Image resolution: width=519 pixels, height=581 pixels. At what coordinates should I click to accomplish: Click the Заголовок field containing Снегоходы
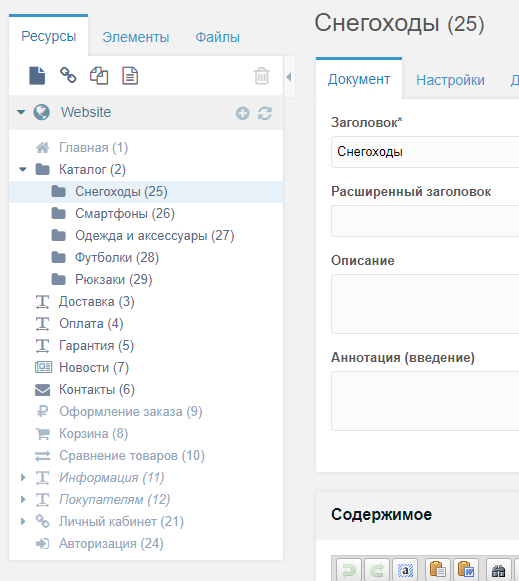pyautogui.click(x=425, y=152)
